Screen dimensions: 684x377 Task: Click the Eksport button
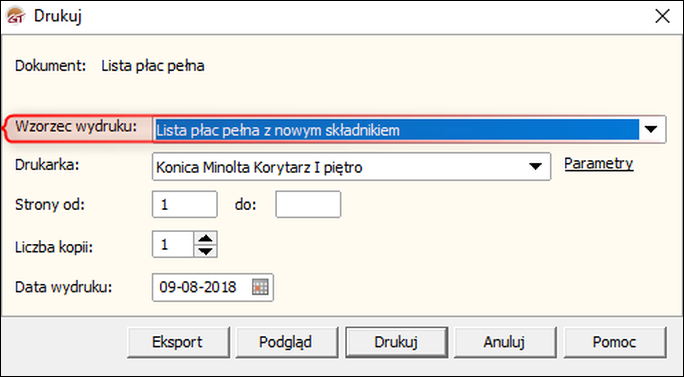tap(178, 342)
